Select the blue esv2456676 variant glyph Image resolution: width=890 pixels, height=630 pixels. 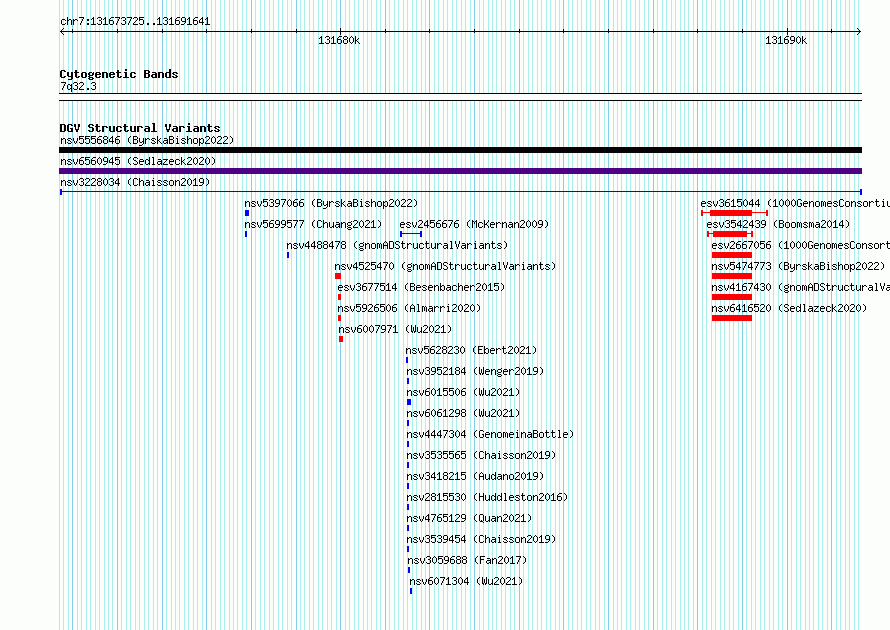411,234
